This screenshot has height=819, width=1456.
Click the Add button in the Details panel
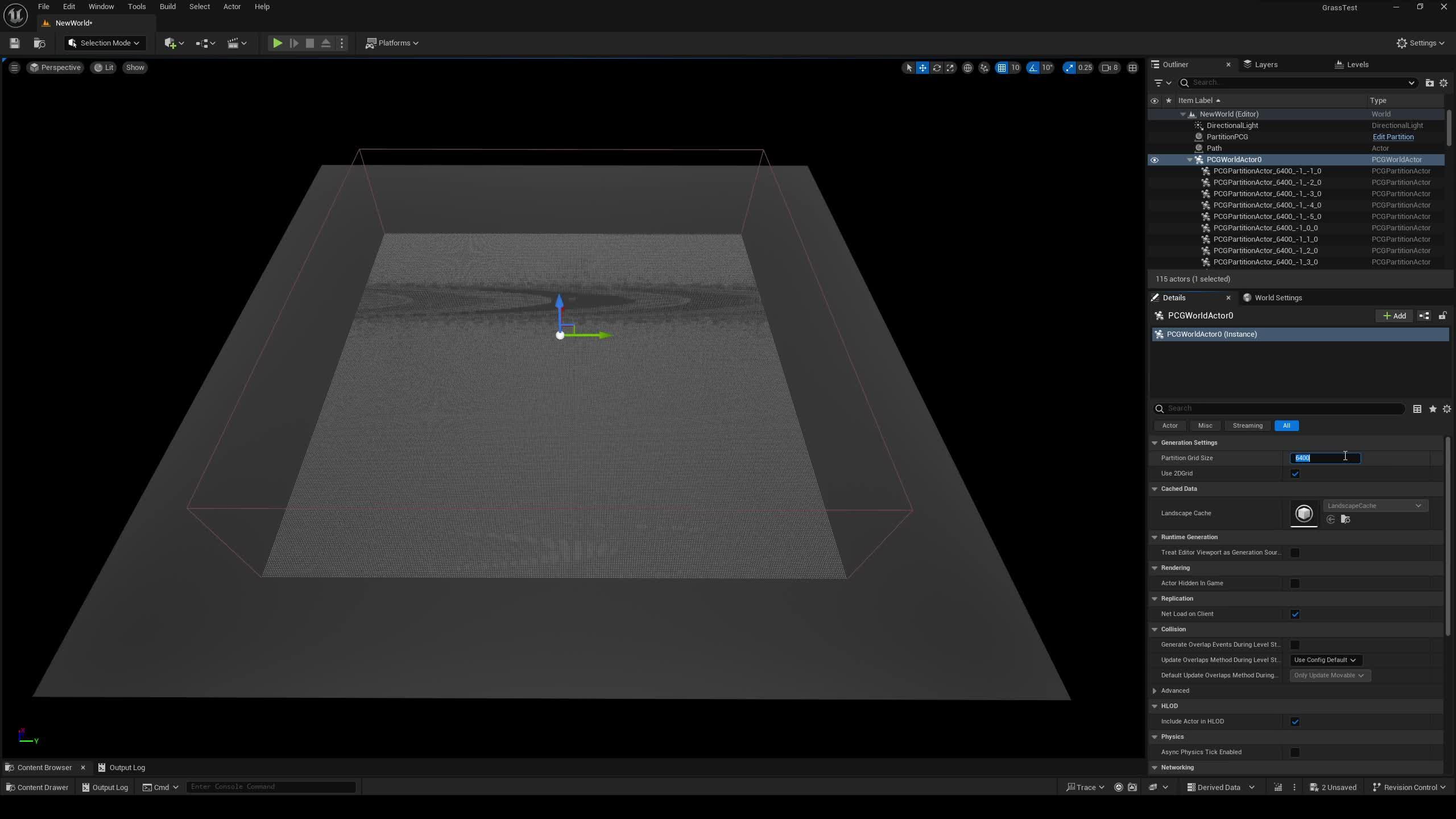[x=1394, y=316]
